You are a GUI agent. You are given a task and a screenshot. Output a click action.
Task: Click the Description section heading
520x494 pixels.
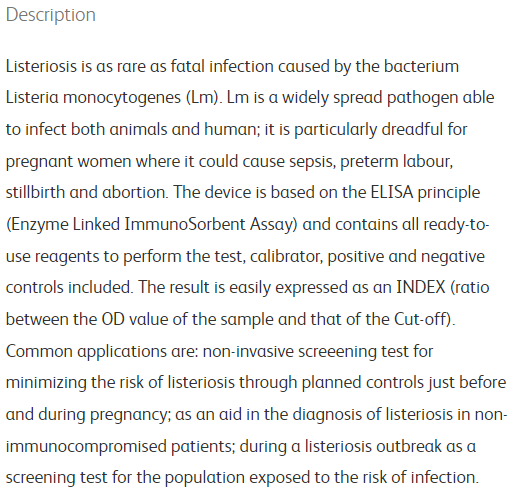coord(51,15)
